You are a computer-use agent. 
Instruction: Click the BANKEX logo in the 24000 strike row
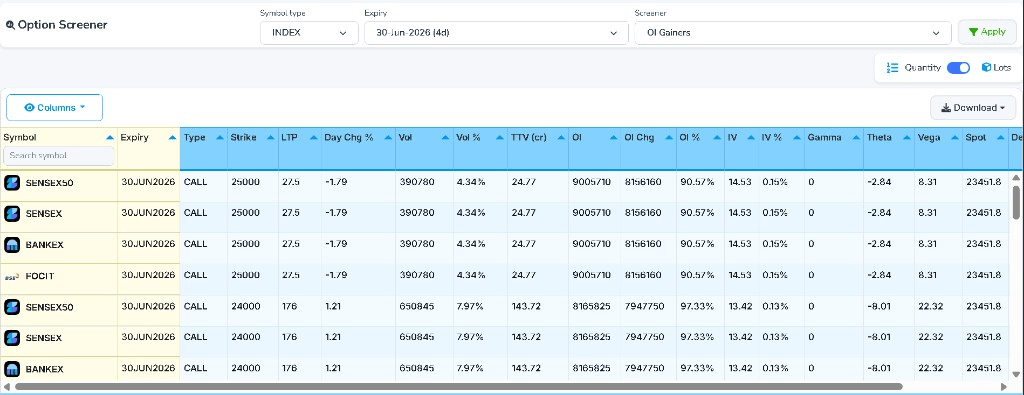click(12, 369)
